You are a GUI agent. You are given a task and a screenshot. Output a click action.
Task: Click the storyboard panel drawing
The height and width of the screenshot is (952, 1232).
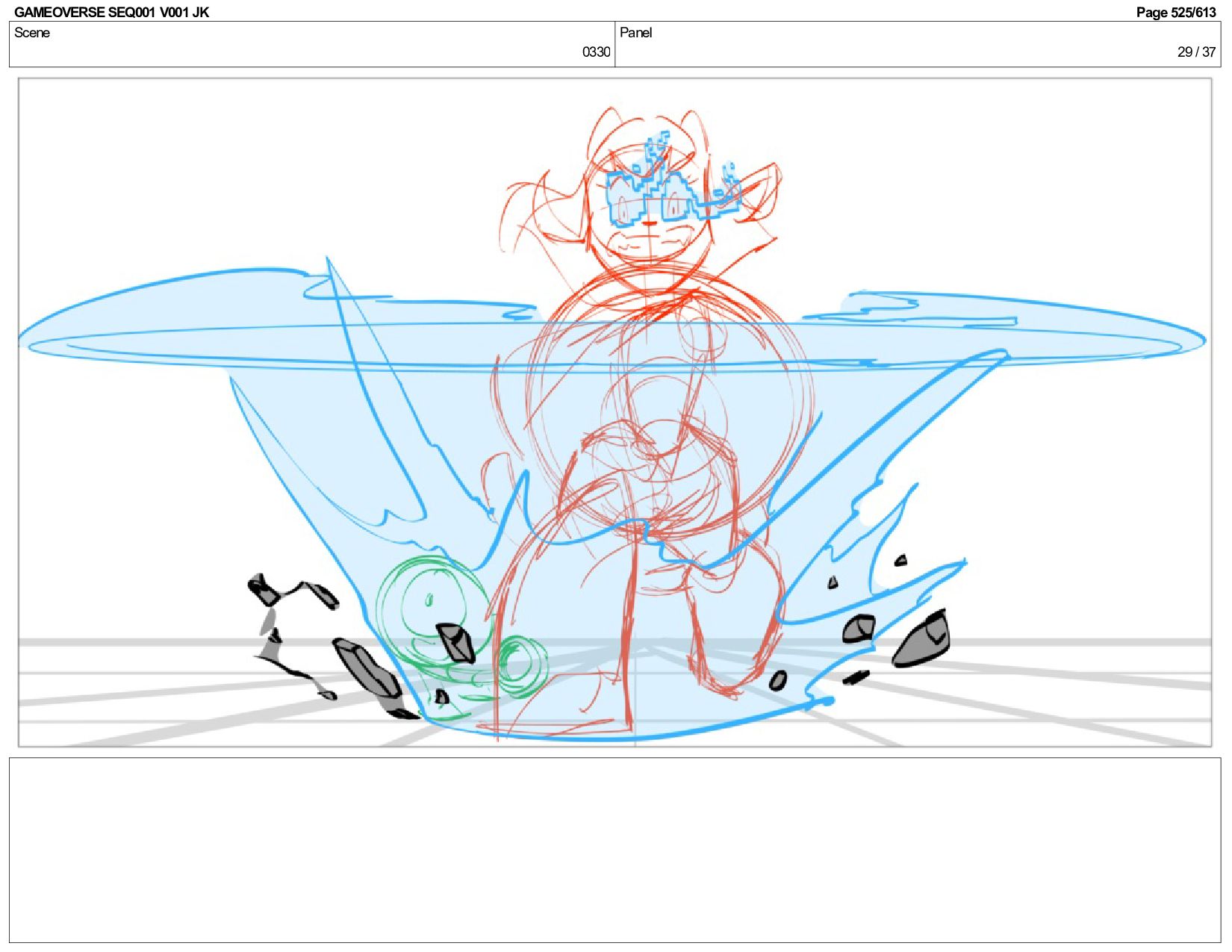(x=615, y=412)
